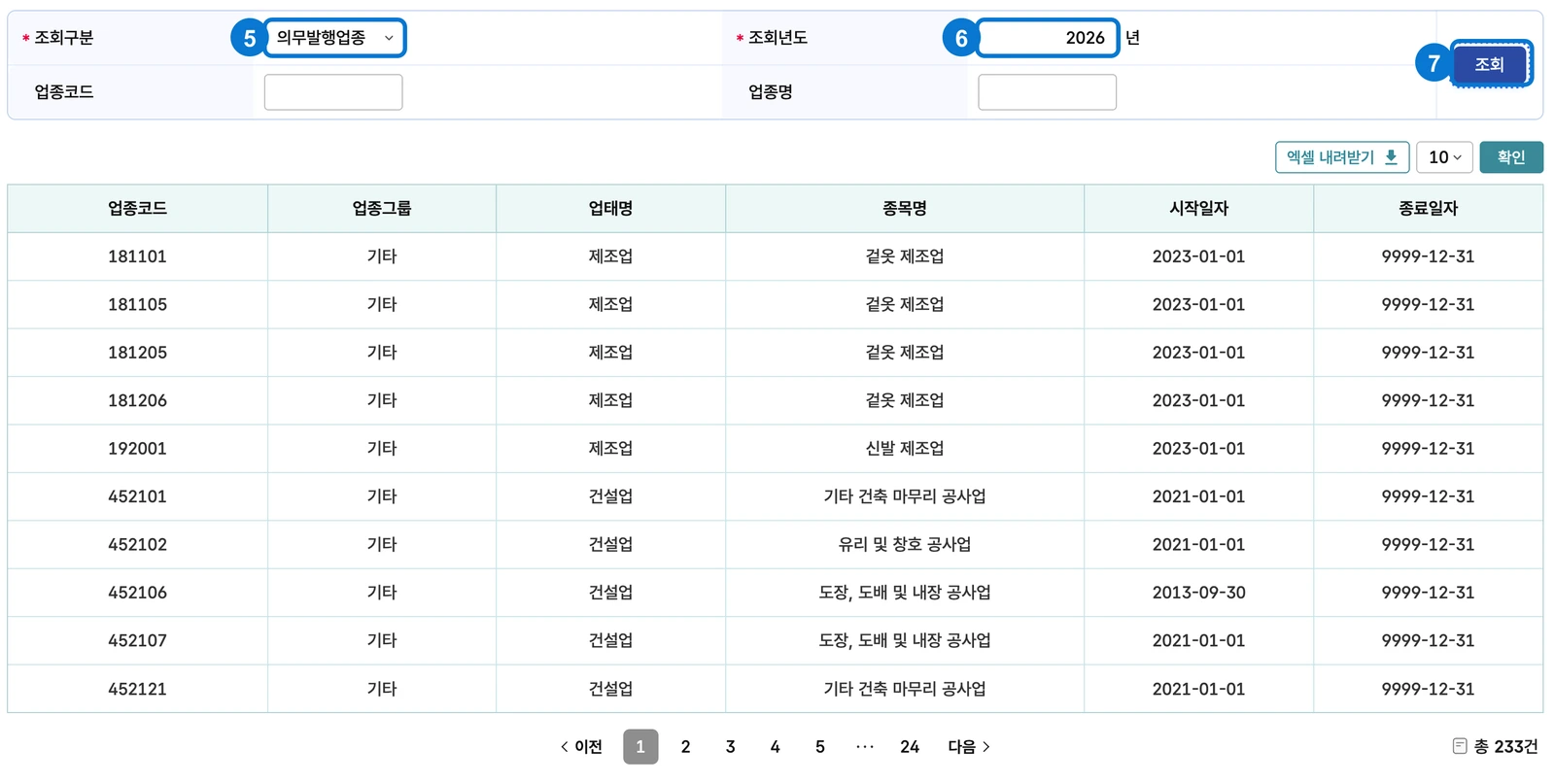Go to next page with 다음

point(969,747)
